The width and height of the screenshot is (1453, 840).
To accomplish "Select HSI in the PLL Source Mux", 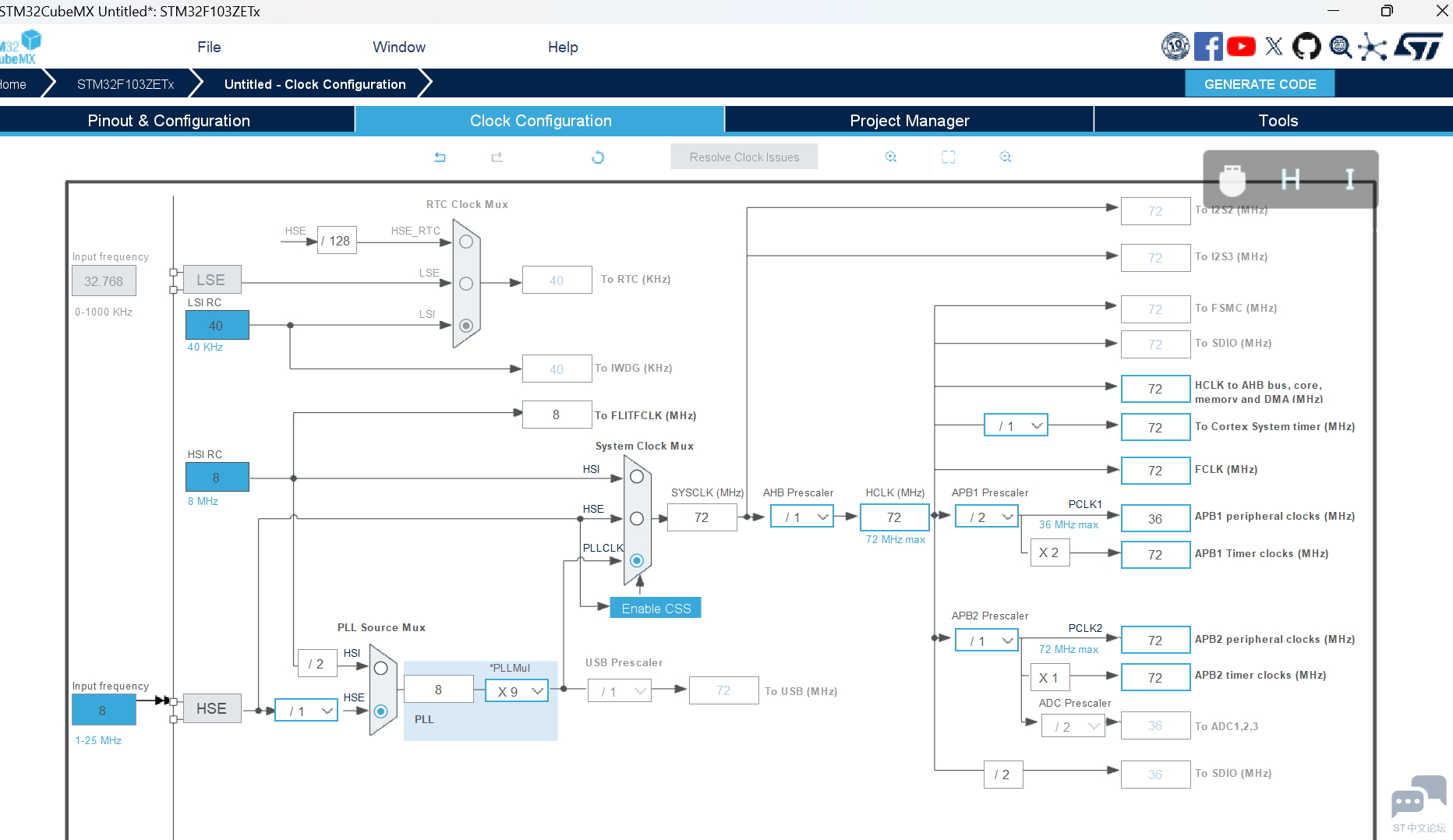I will (381, 668).
